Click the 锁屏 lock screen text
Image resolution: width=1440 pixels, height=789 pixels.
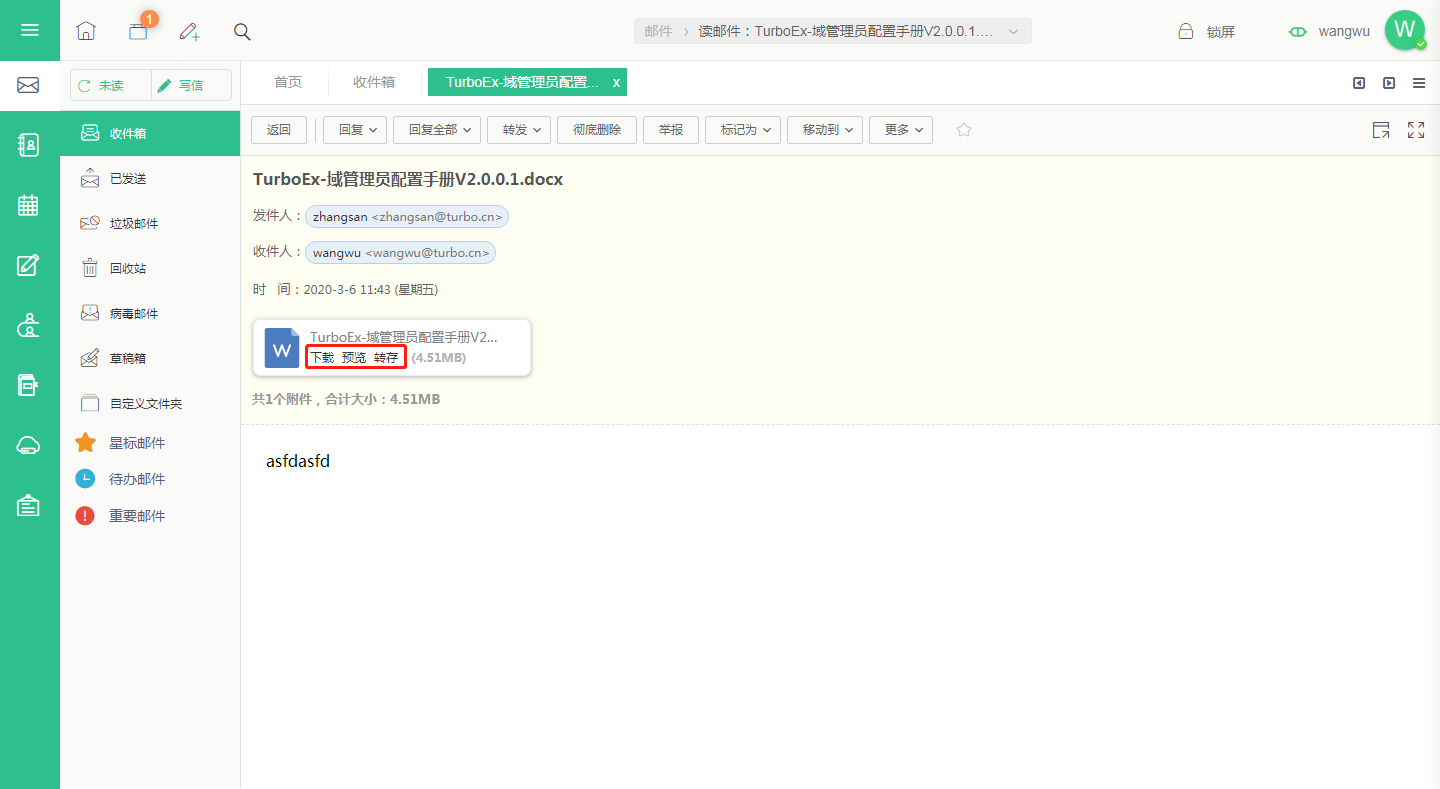(1220, 32)
